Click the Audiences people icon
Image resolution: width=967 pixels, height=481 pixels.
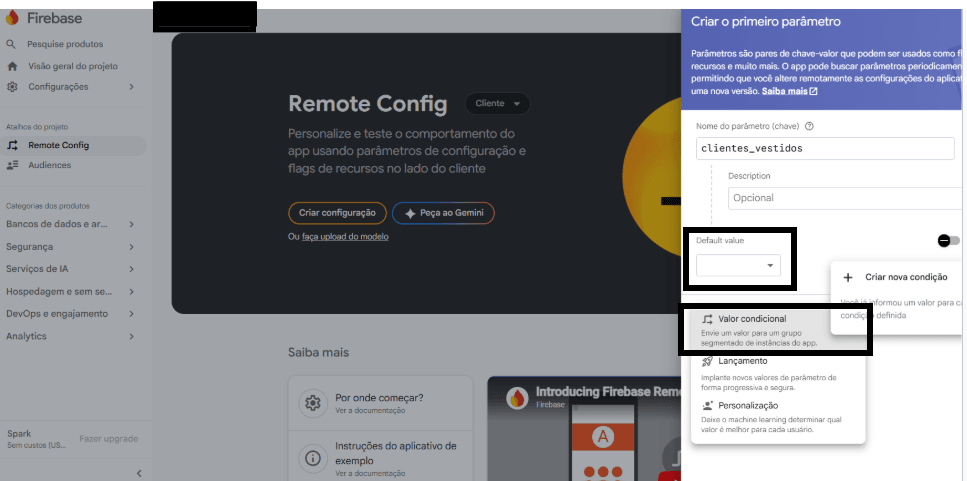pyautogui.click(x=12, y=165)
